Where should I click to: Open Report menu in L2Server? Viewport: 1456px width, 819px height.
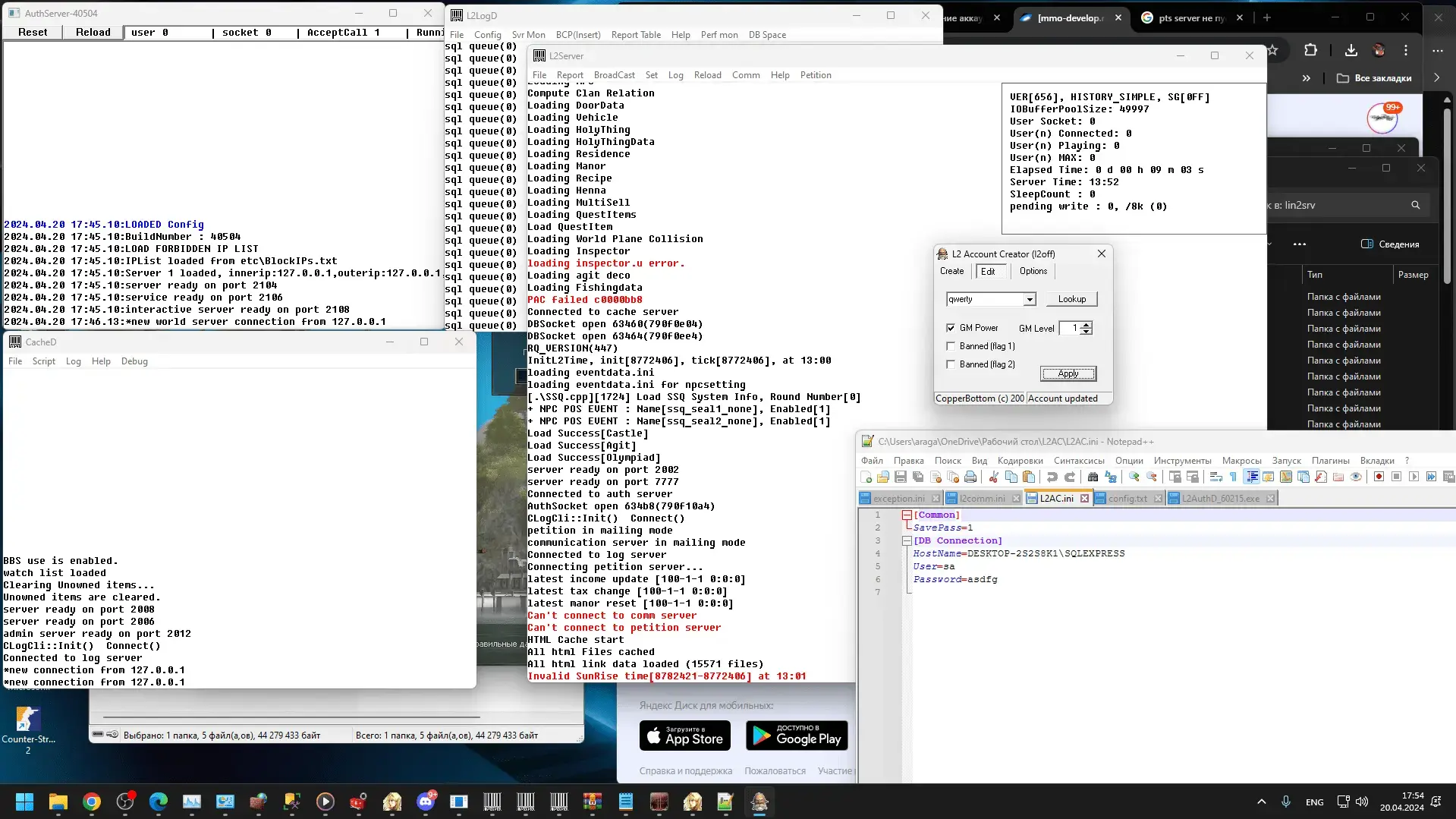[570, 75]
